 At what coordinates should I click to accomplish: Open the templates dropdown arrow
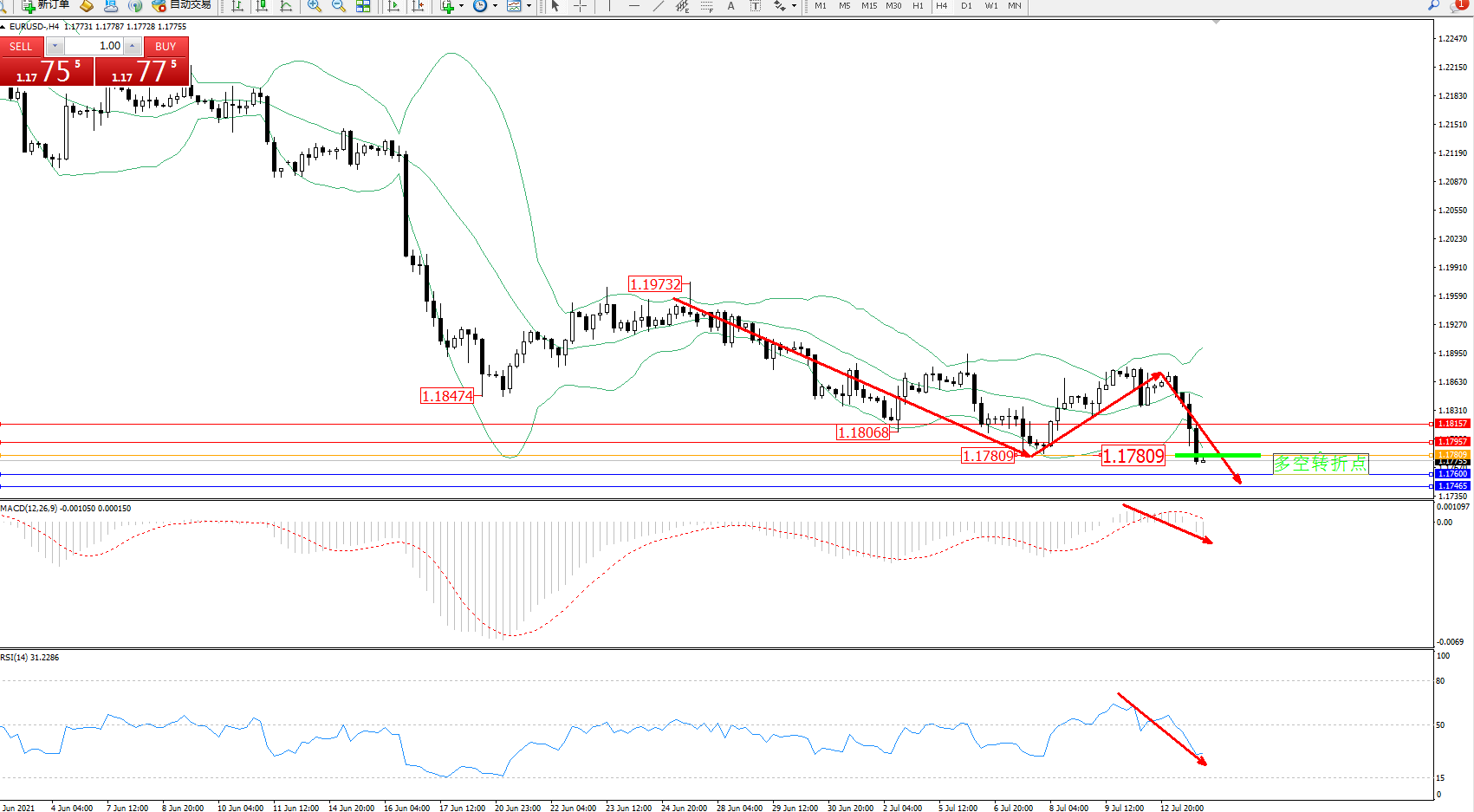[x=529, y=6]
